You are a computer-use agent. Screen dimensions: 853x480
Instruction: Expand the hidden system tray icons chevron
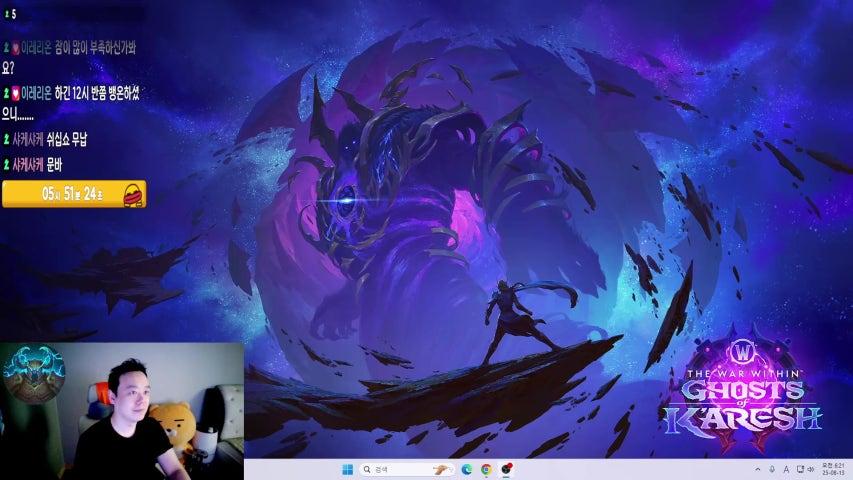(x=757, y=469)
